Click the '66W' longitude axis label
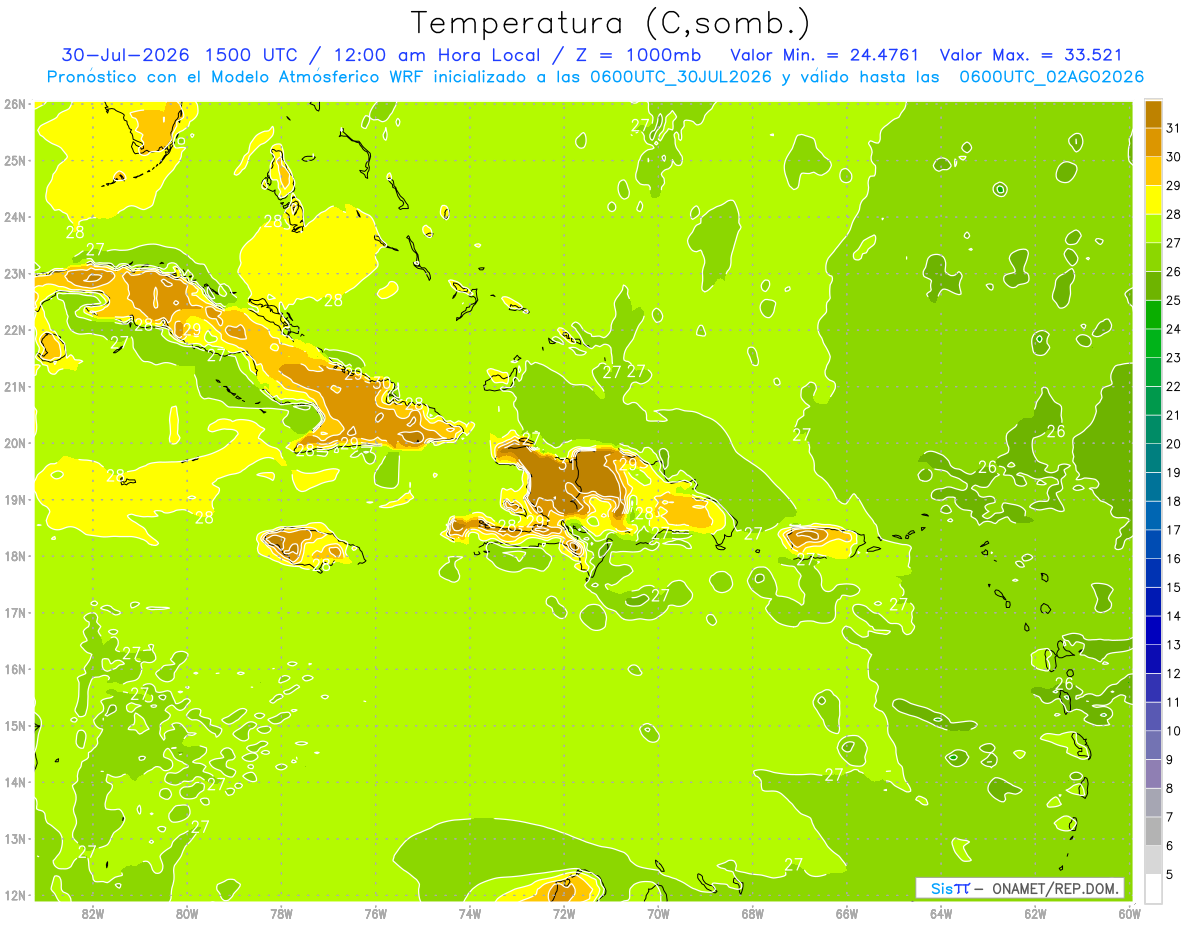Viewport: 1200px width, 927px height. tap(846, 913)
